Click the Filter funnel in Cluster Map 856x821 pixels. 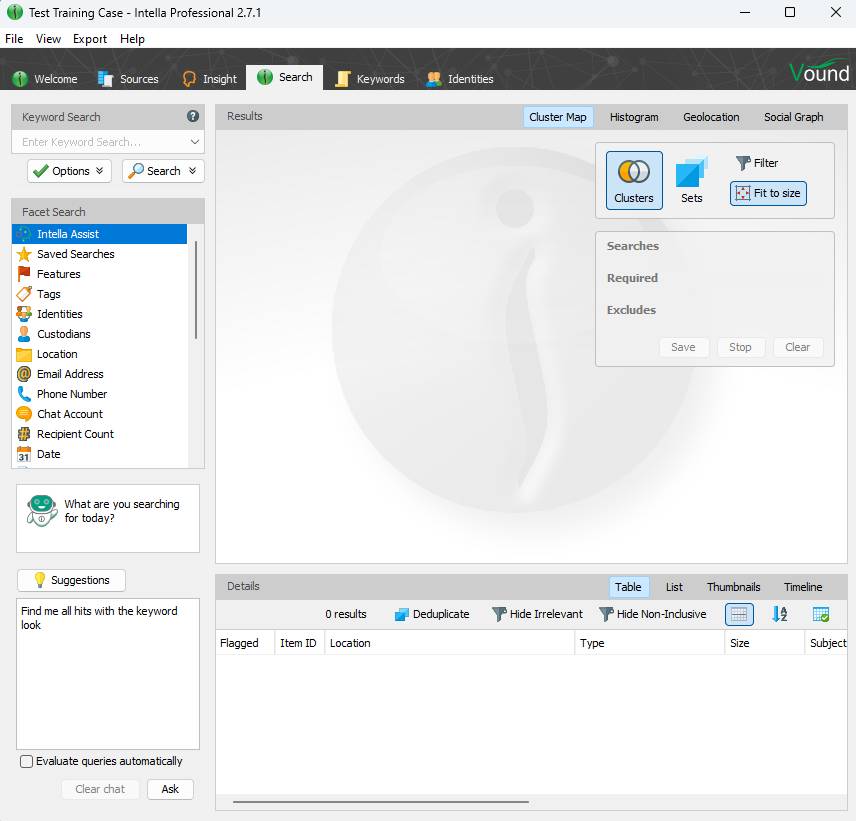click(x=757, y=163)
